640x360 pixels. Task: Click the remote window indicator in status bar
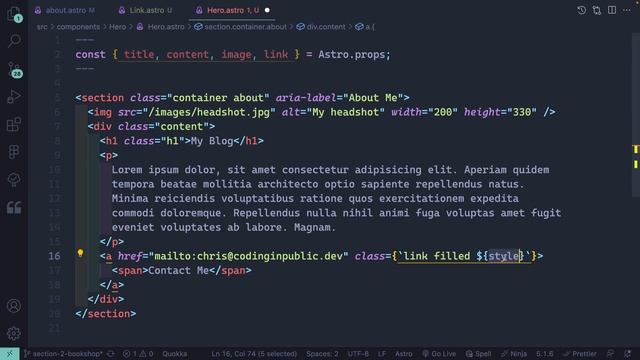[x=9, y=354]
